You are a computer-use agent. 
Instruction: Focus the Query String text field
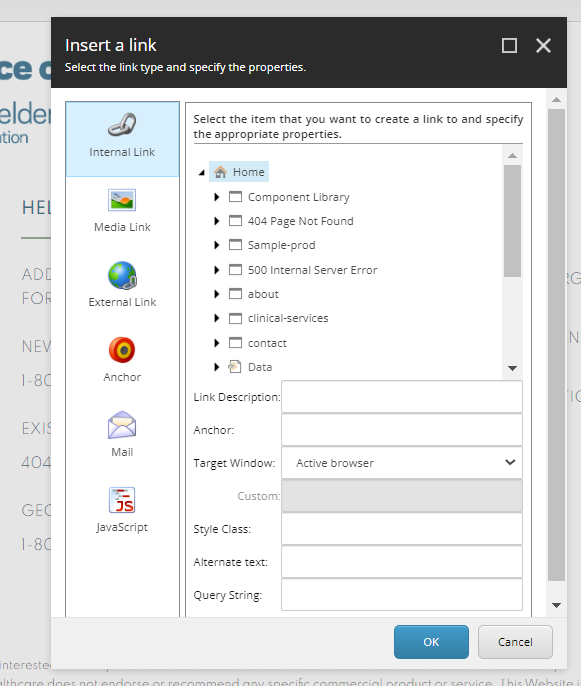point(402,595)
